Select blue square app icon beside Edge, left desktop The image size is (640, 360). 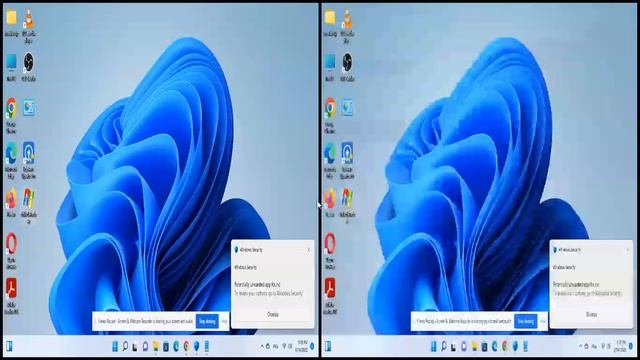click(x=29, y=153)
